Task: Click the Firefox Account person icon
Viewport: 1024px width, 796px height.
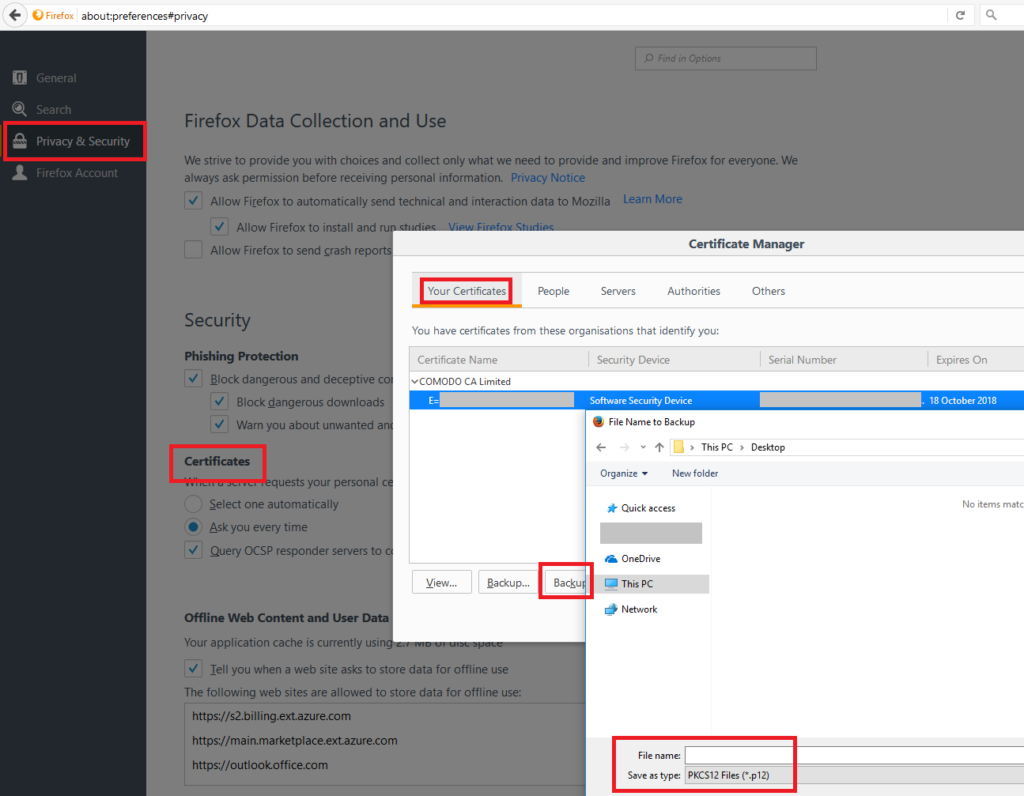Action: [20, 172]
